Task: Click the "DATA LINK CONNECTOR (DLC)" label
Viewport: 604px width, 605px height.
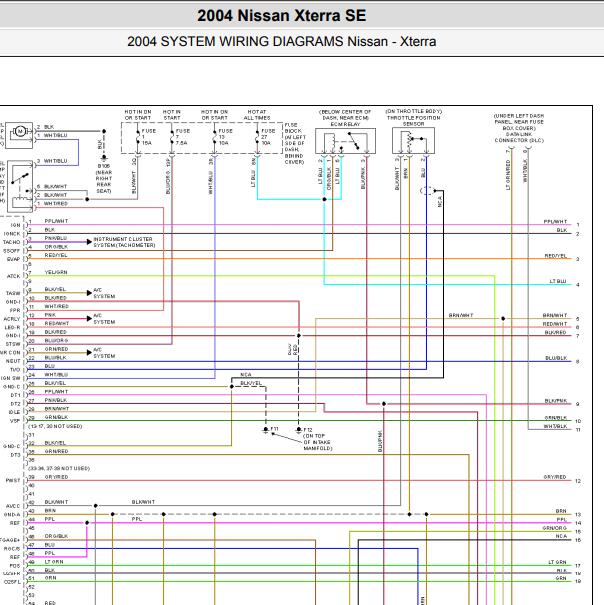Action: point(519,137)
